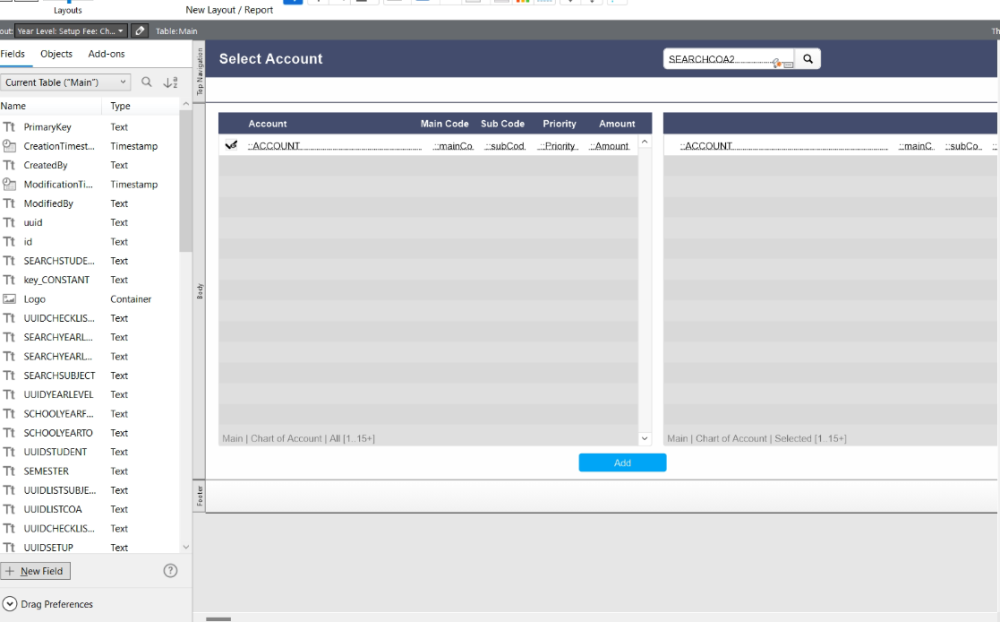Image resolution: width=1000 pixels, height=622 pixels.
Task: Click the Type column header
Action: click(x=121, y=106)
